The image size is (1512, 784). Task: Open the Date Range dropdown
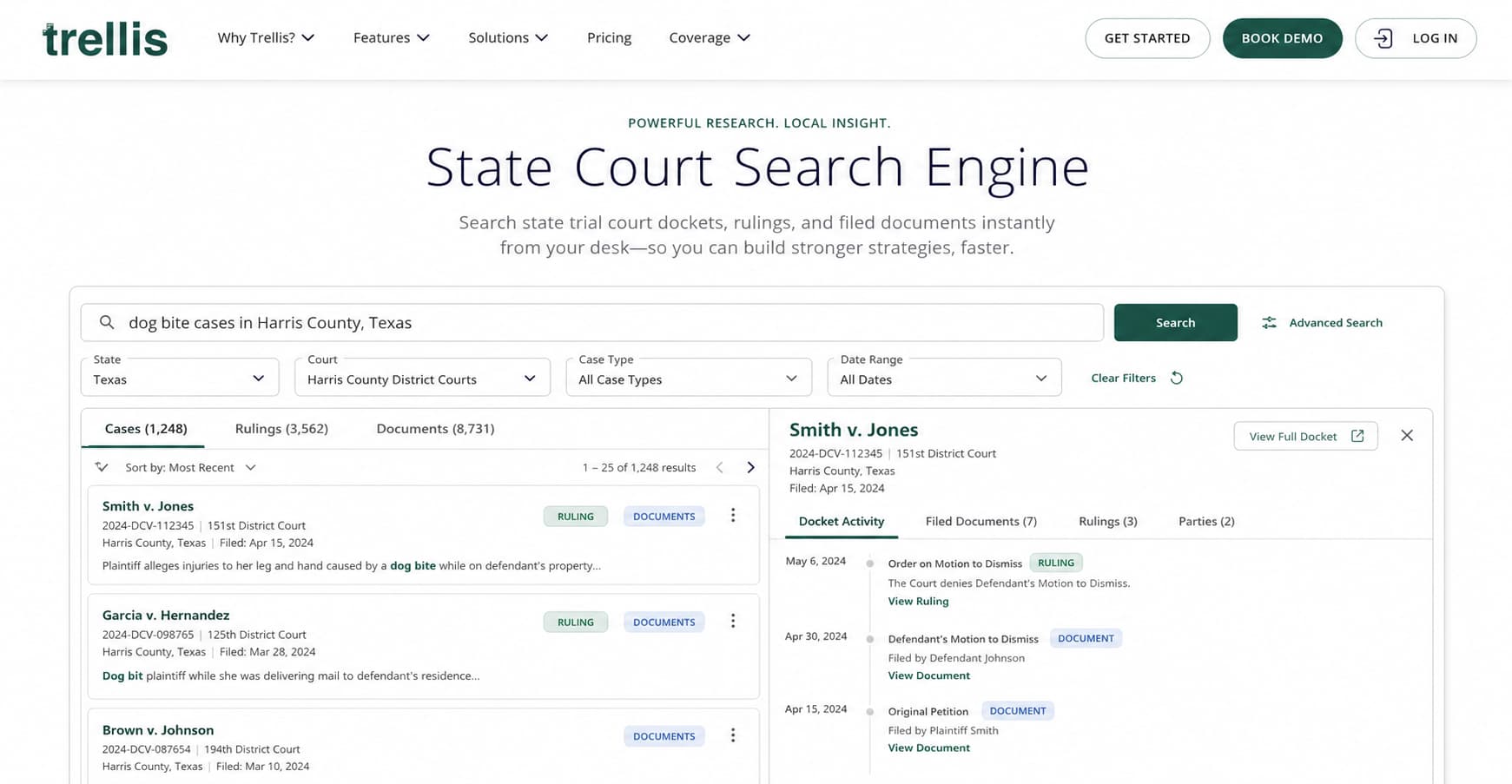tap(944, 378)
